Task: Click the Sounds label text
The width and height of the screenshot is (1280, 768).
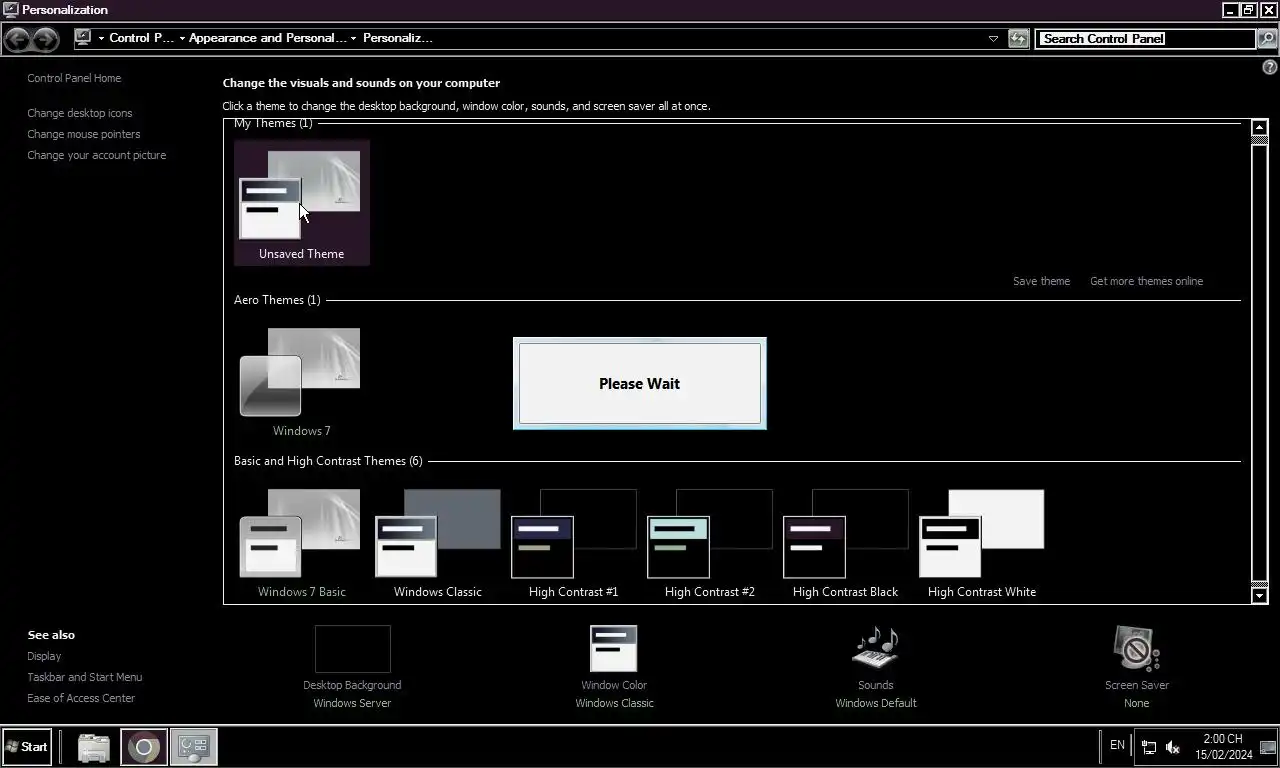Action: [x=875, y=685]
